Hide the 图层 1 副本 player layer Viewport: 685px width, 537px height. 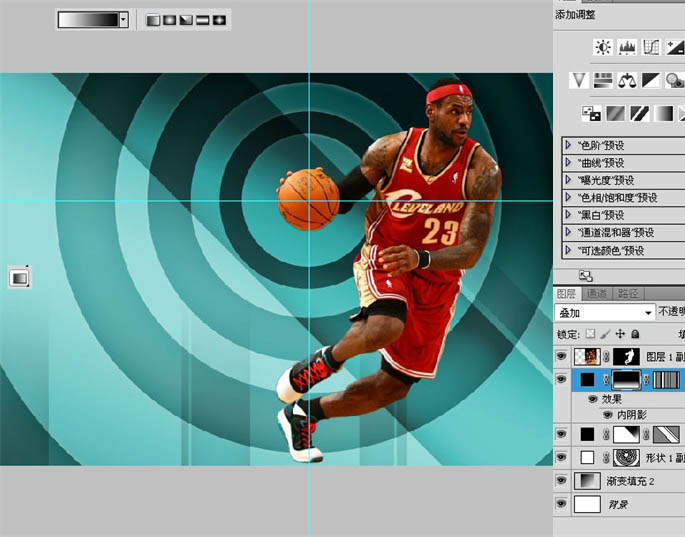[561, 356]
